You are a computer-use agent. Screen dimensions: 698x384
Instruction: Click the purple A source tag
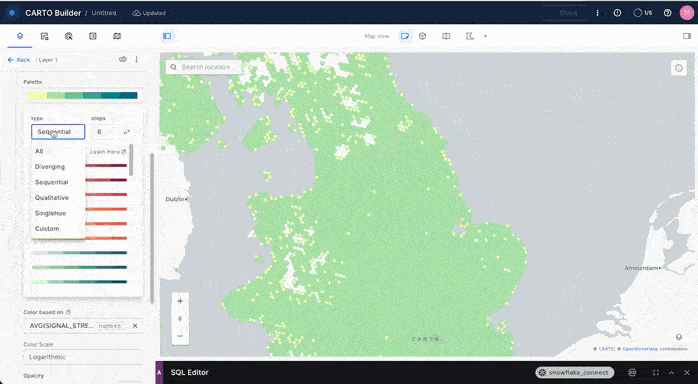point(159,372)
